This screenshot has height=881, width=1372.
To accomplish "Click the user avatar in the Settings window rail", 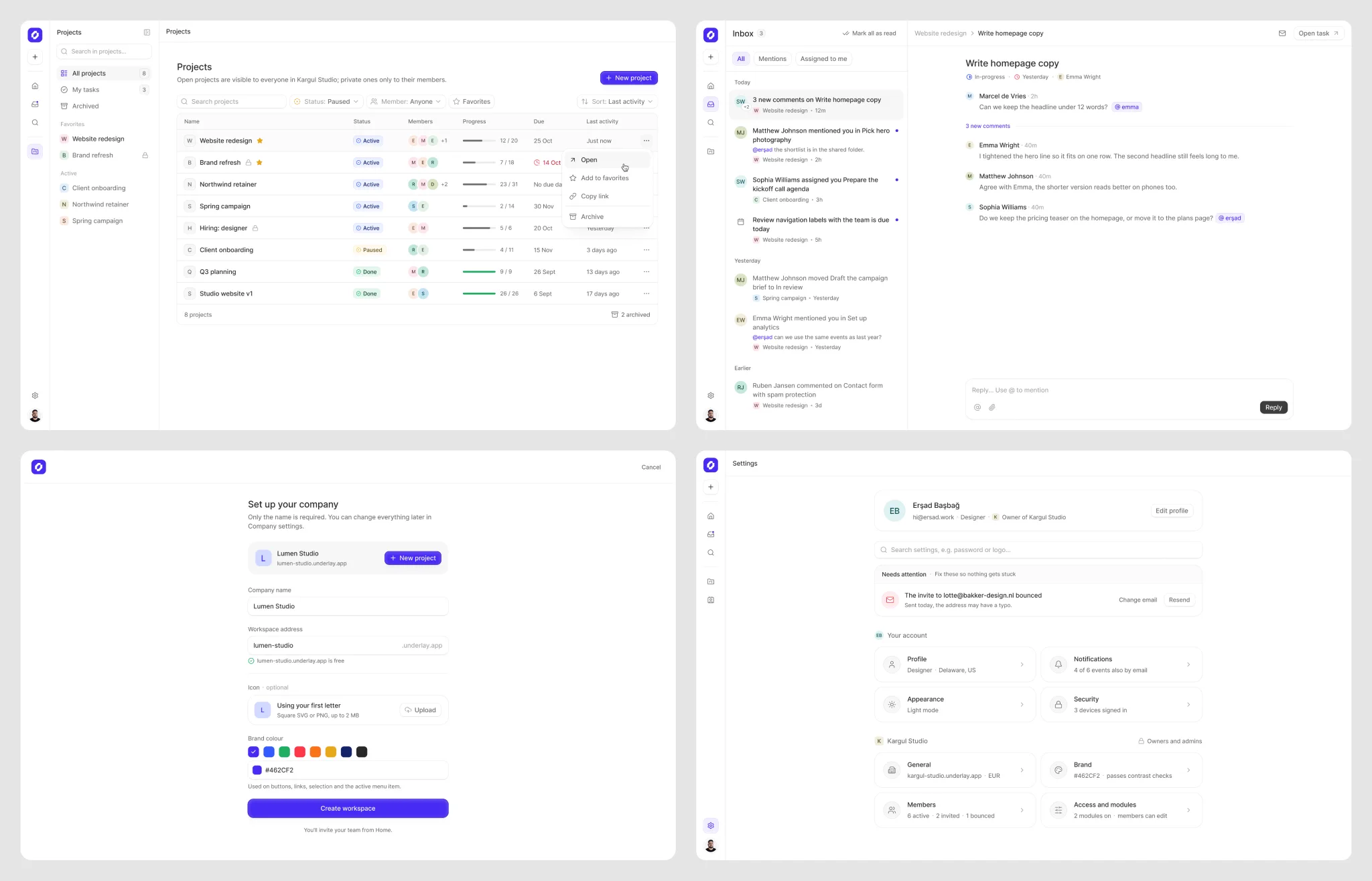I will [x=711, y=845].
